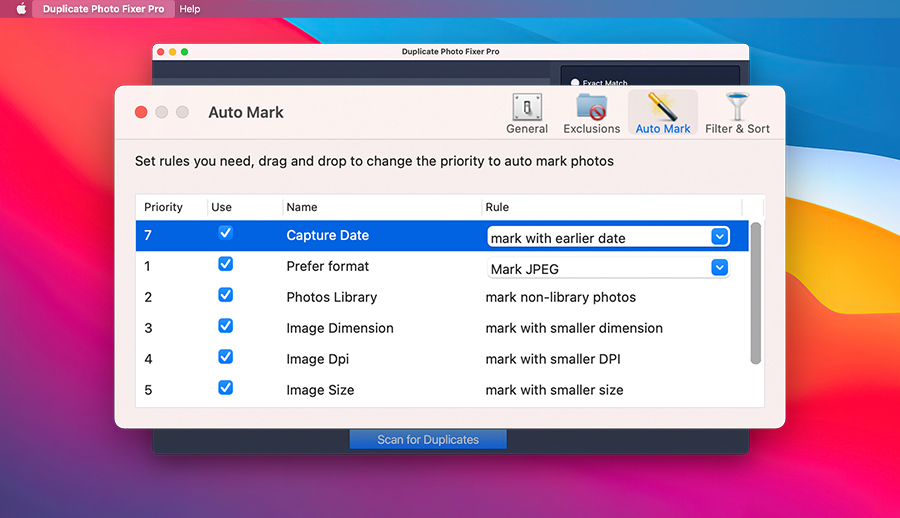The height and width of the screenshot is (518, 900).
Task: Disable the Image Size rule checkbox
Action: click(226, 388)
